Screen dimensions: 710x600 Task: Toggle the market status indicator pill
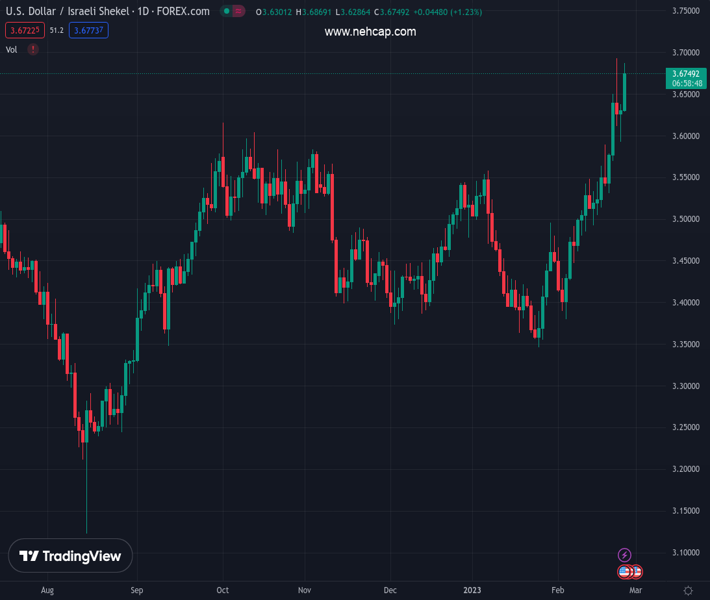tap(233, 11)
